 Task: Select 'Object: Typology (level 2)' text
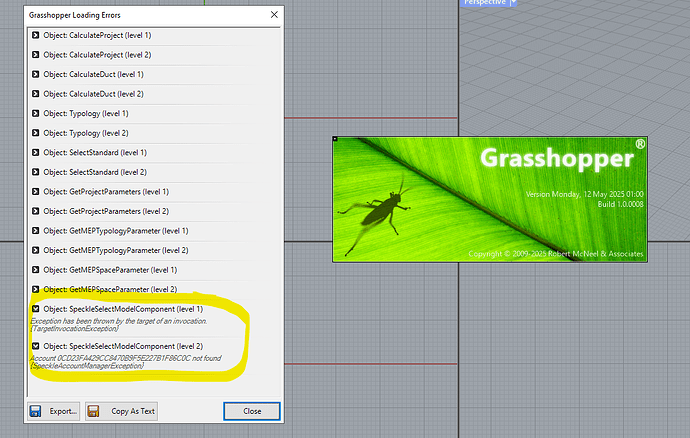point(86,133)
